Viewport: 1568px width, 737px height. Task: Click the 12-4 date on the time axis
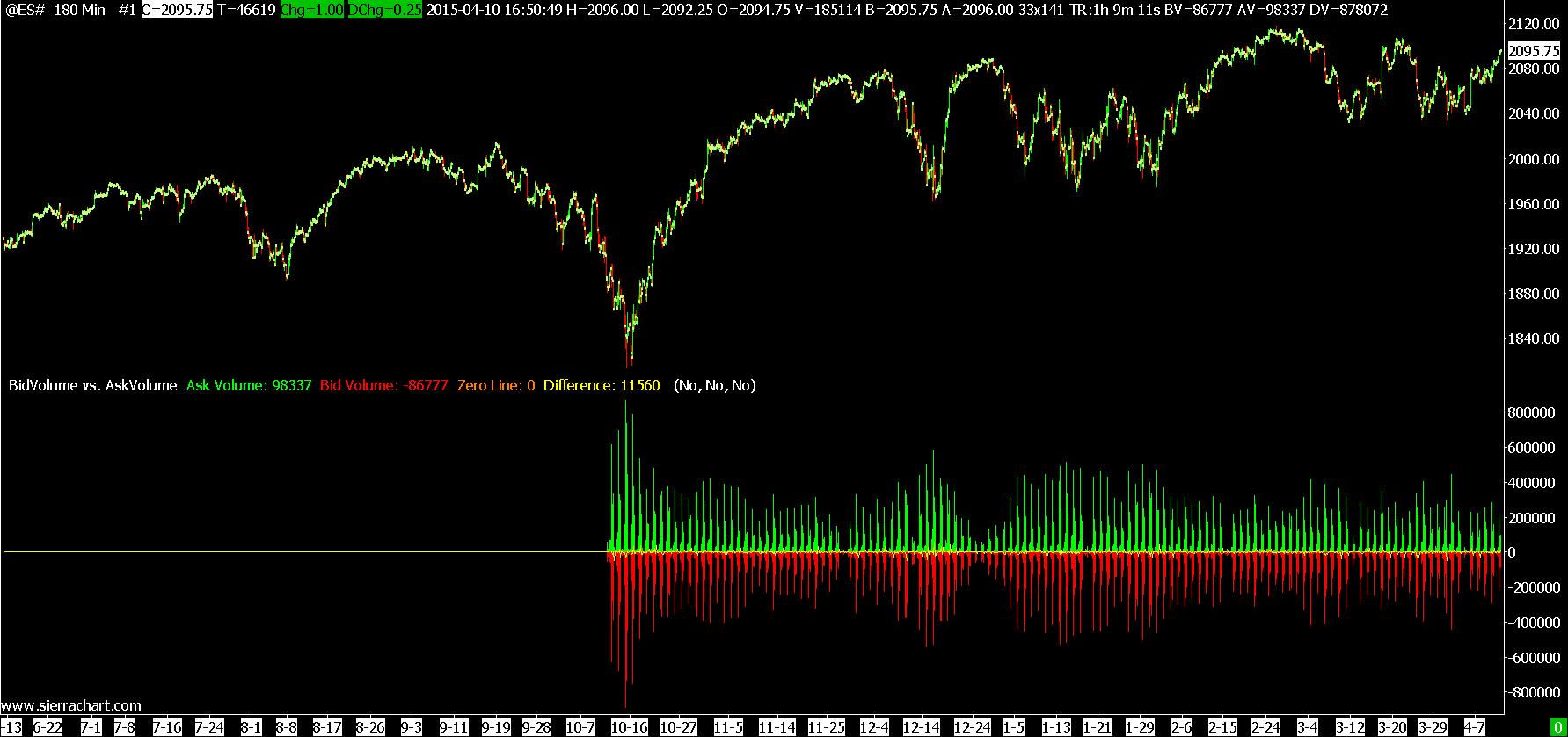874,727
